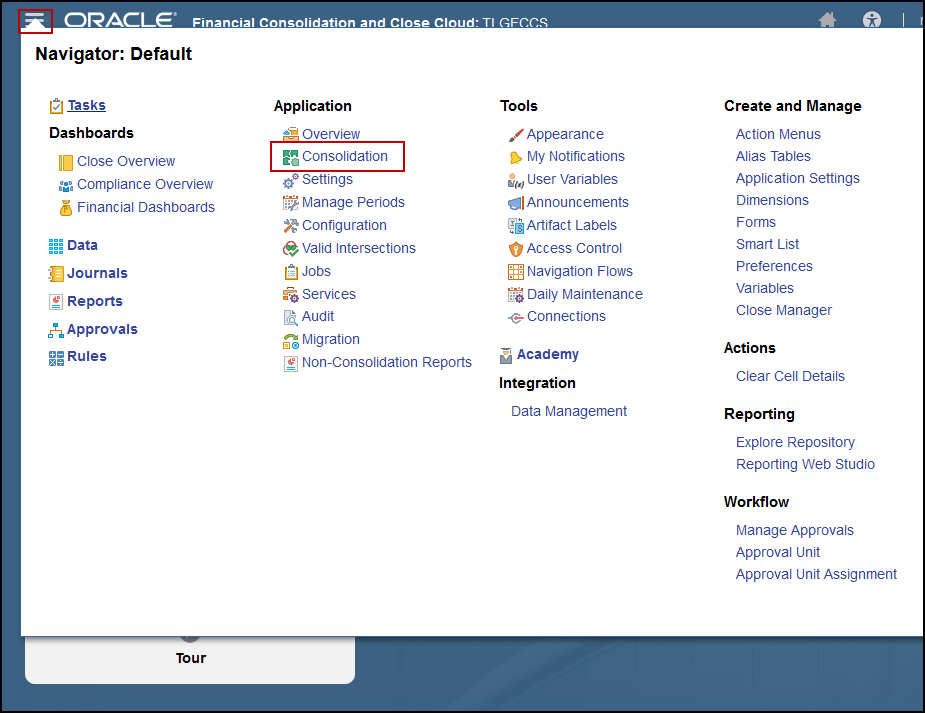Viewport: 925px width, 713px height.
Task: Open Close Manager link
Action: coord(783,310)
